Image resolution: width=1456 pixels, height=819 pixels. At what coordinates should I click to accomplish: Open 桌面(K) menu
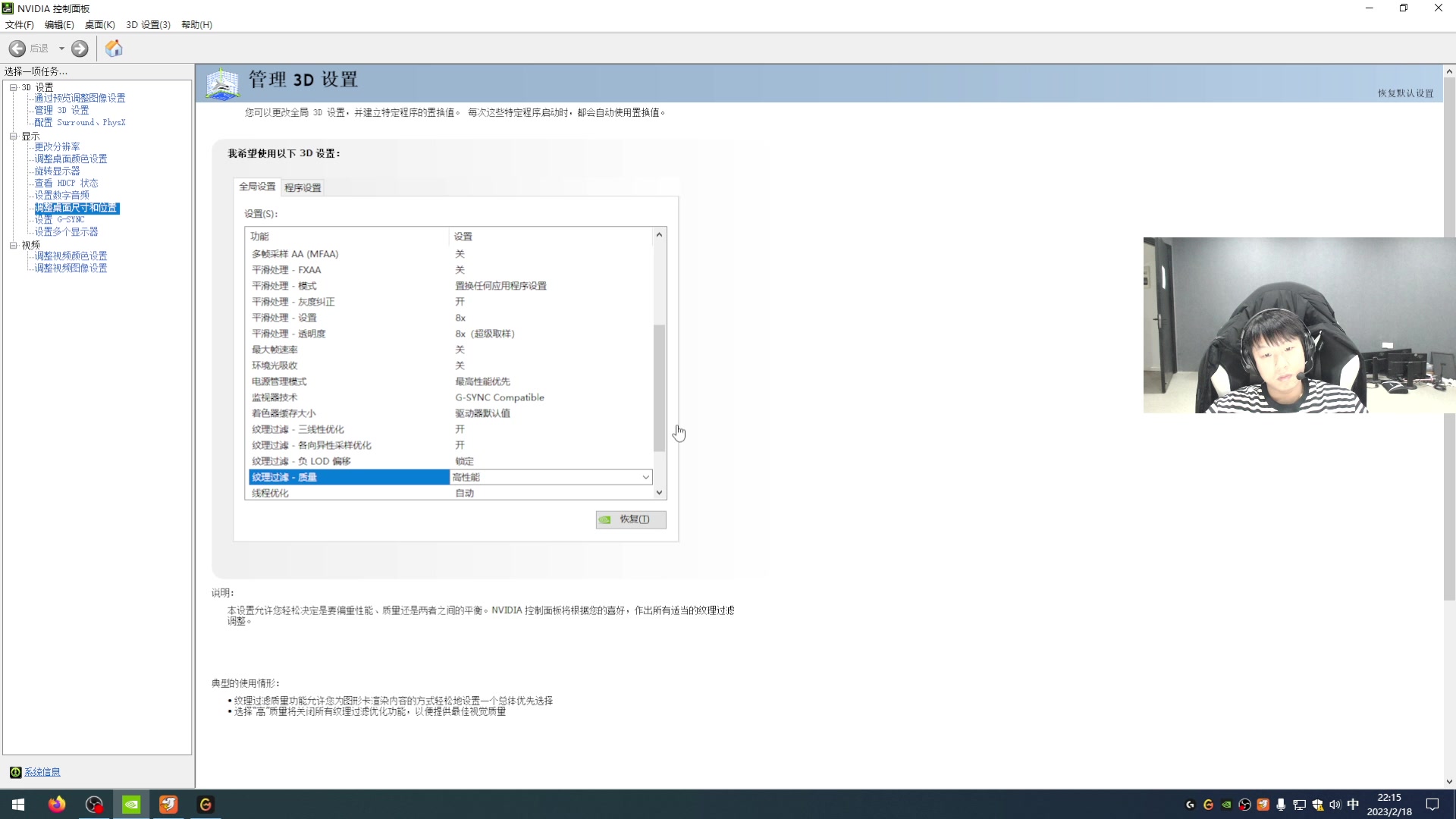[99, 25]
